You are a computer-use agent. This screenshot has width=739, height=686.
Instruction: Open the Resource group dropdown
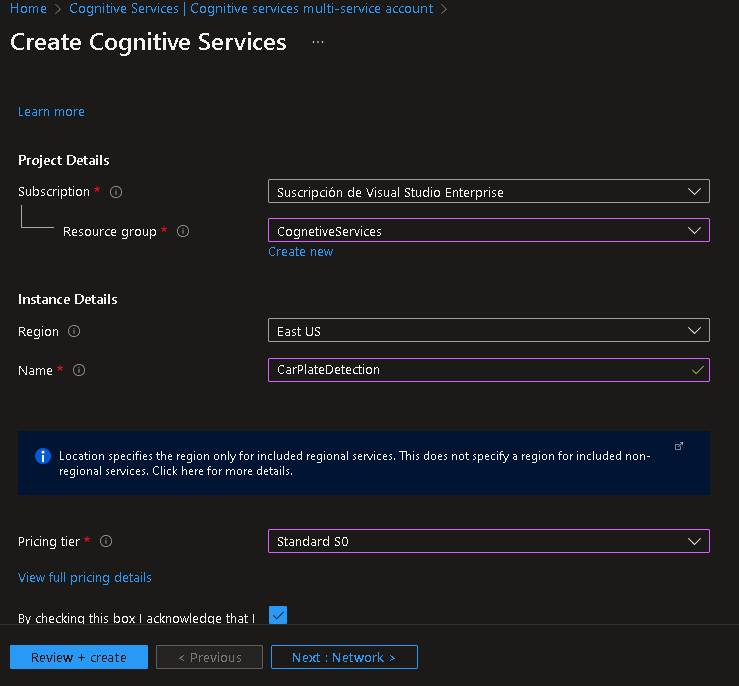(x=489, y=231)
